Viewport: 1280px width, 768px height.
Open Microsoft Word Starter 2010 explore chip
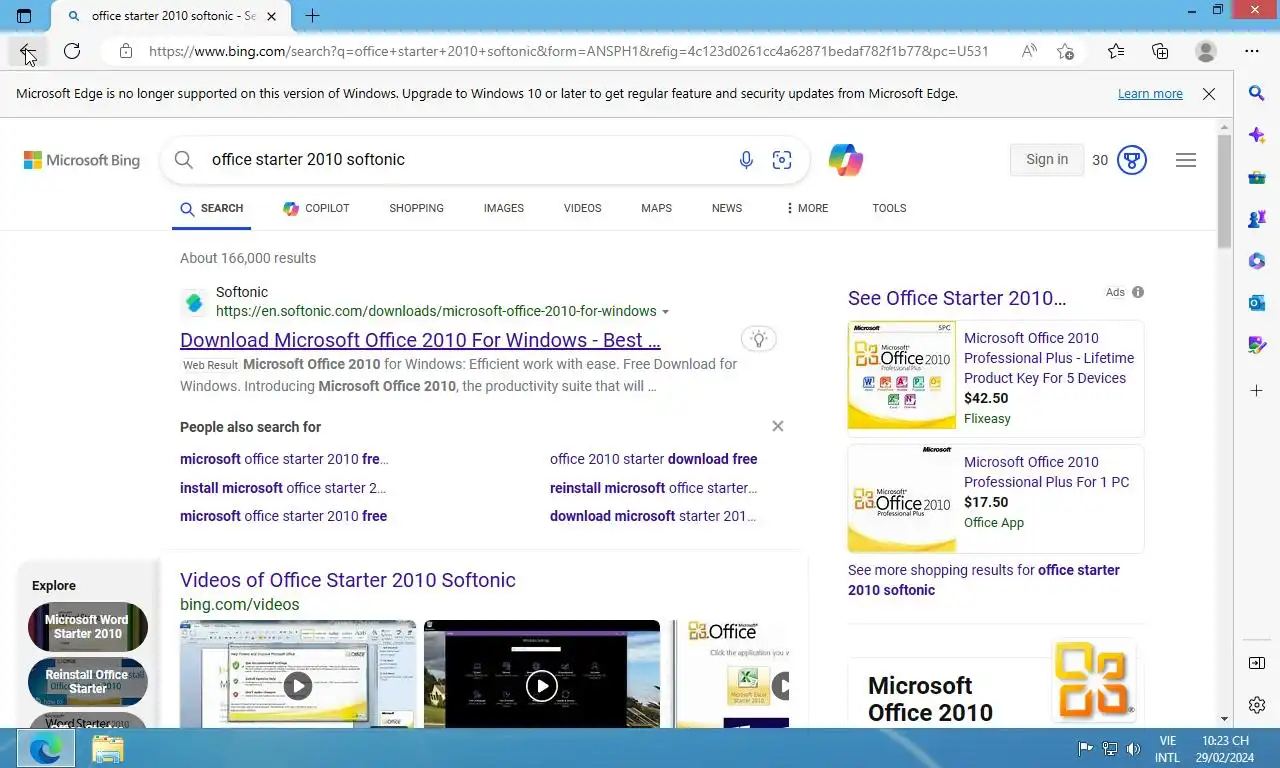[x=88, y=627]
